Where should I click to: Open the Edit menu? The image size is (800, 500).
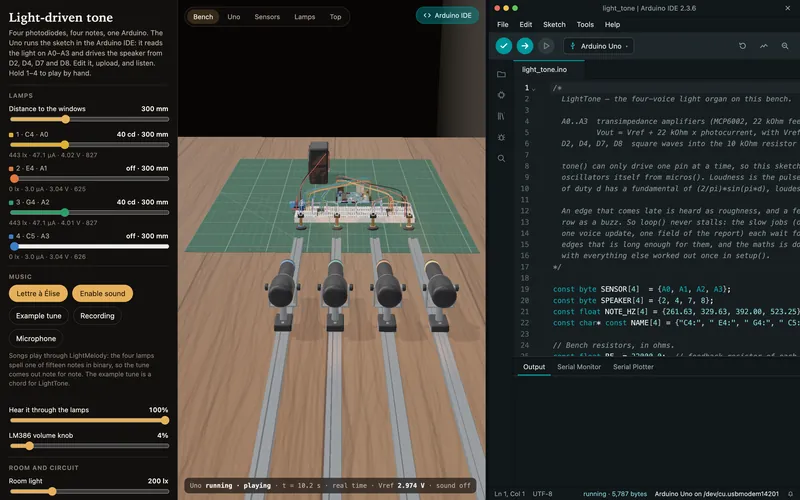click(526, 24)
